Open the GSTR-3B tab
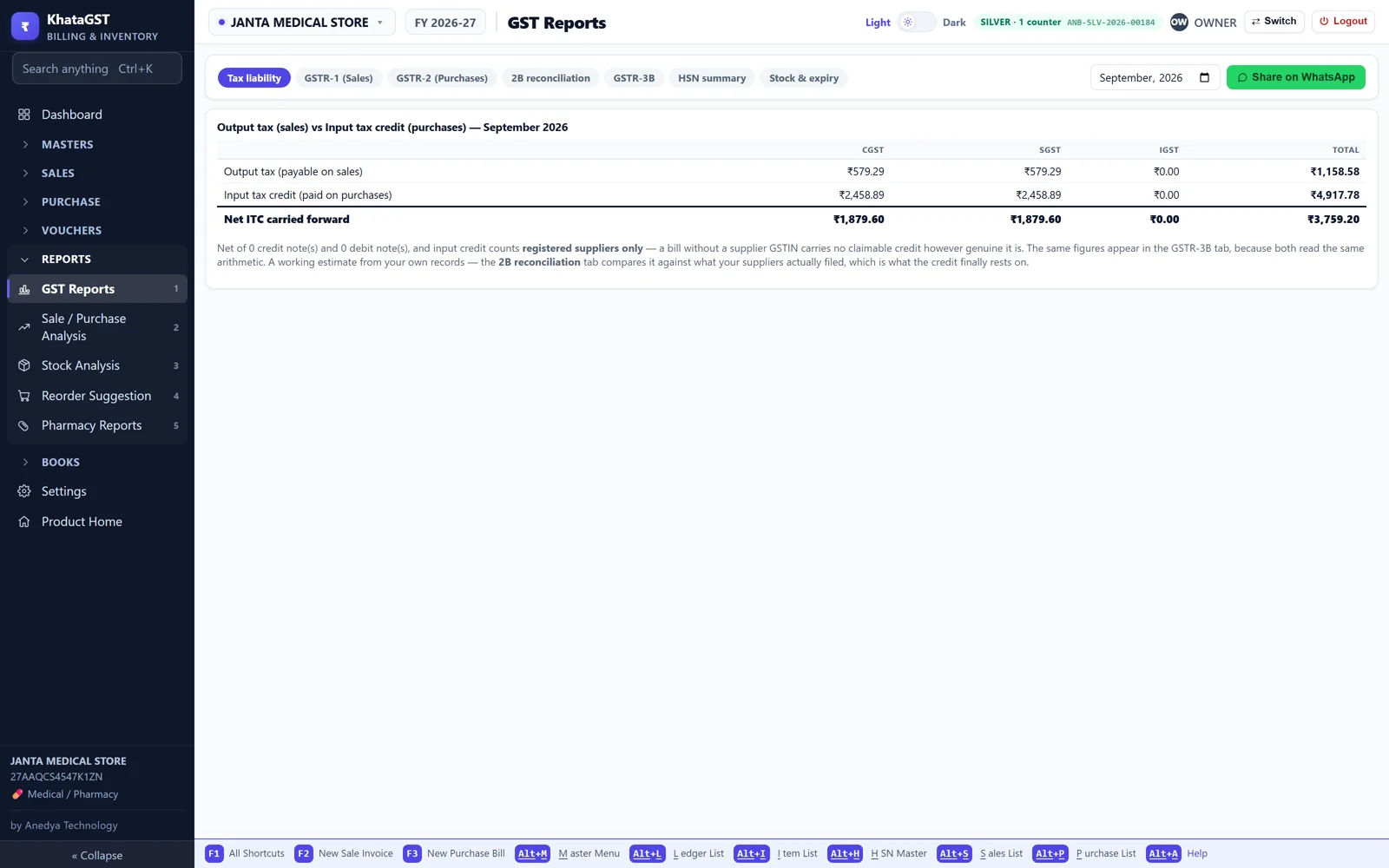The height and width of the screenshot is (868, 1389). point(634,78)
